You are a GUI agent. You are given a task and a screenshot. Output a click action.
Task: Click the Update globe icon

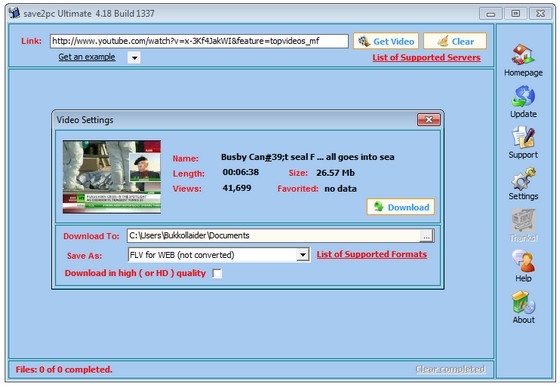coord(523,96)
